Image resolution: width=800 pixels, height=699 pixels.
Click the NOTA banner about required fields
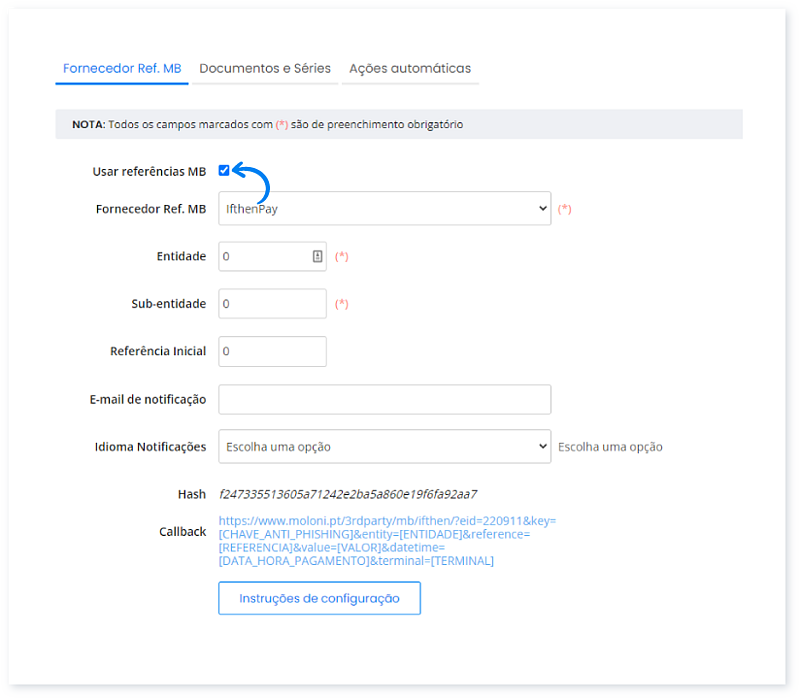click(400, 124)
